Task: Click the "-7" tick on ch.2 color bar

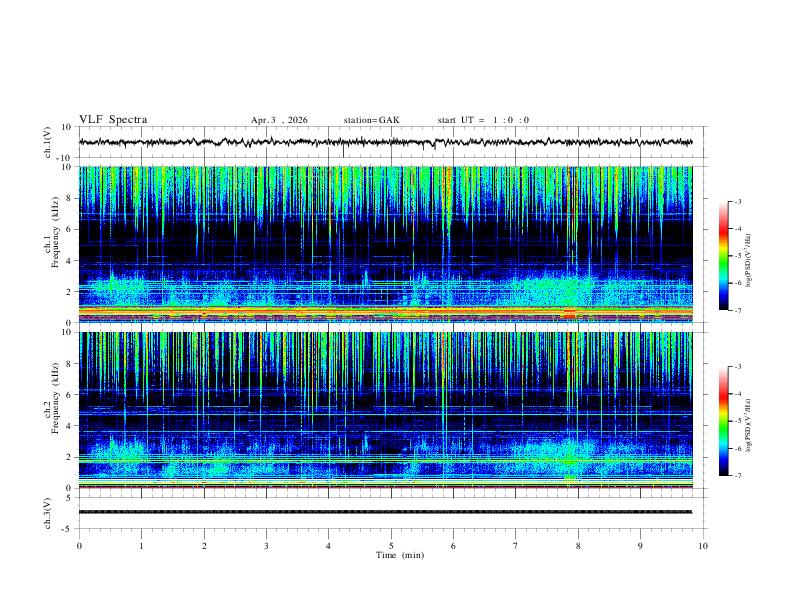Action: point(738,476)
